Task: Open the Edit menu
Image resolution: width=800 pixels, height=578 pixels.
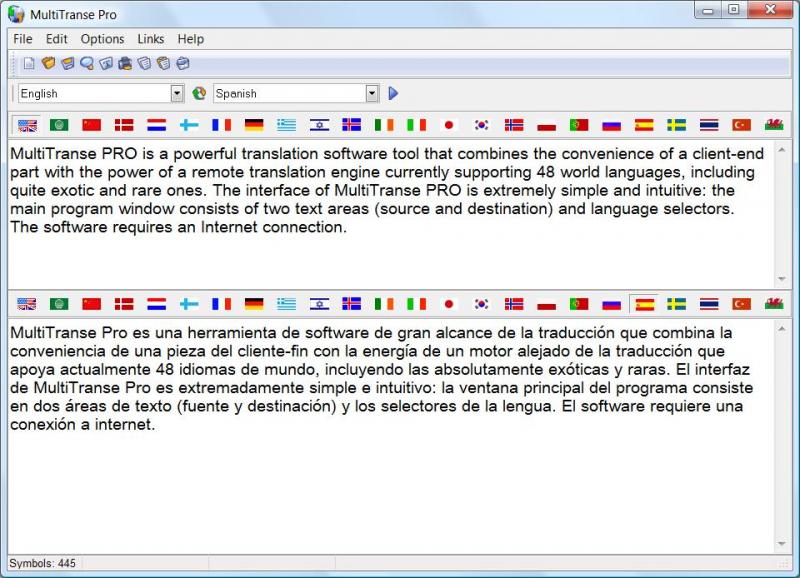Action: pyautogui.click(x=56, y=39)
